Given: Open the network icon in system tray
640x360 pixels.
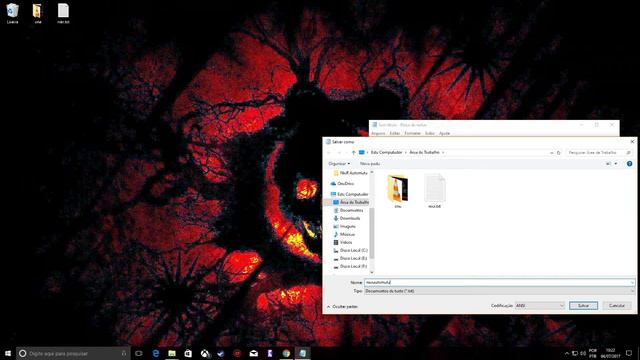Looking at the screenshot, I should pyautogui.click(x=575, y=353).
